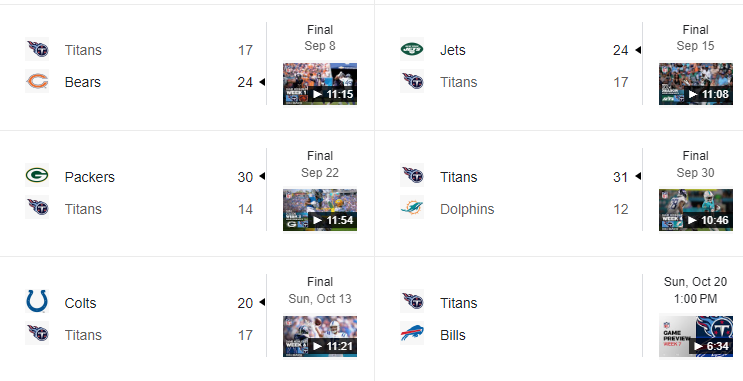Open the Week 7 game preview video
This screenshot has height=381, width=743.
pyautogui.click(x=696, y=336)
